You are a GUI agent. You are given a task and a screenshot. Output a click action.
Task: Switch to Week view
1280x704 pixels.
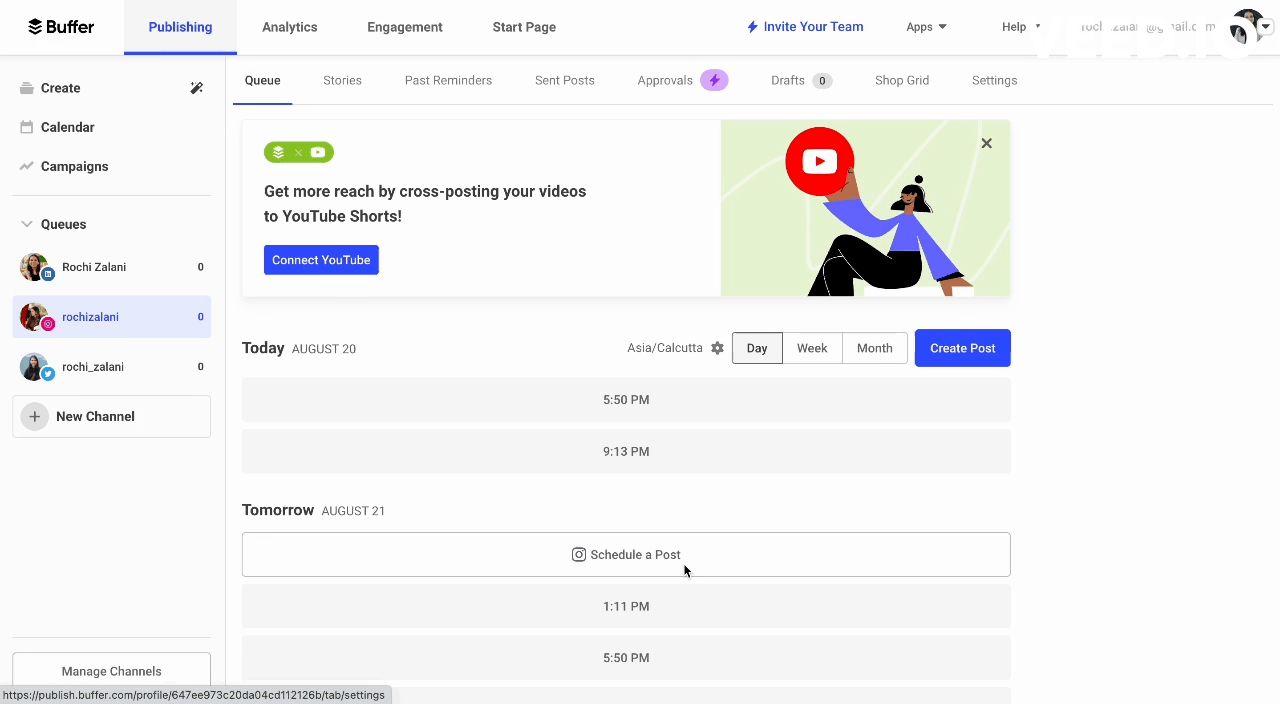coord(812,348)
